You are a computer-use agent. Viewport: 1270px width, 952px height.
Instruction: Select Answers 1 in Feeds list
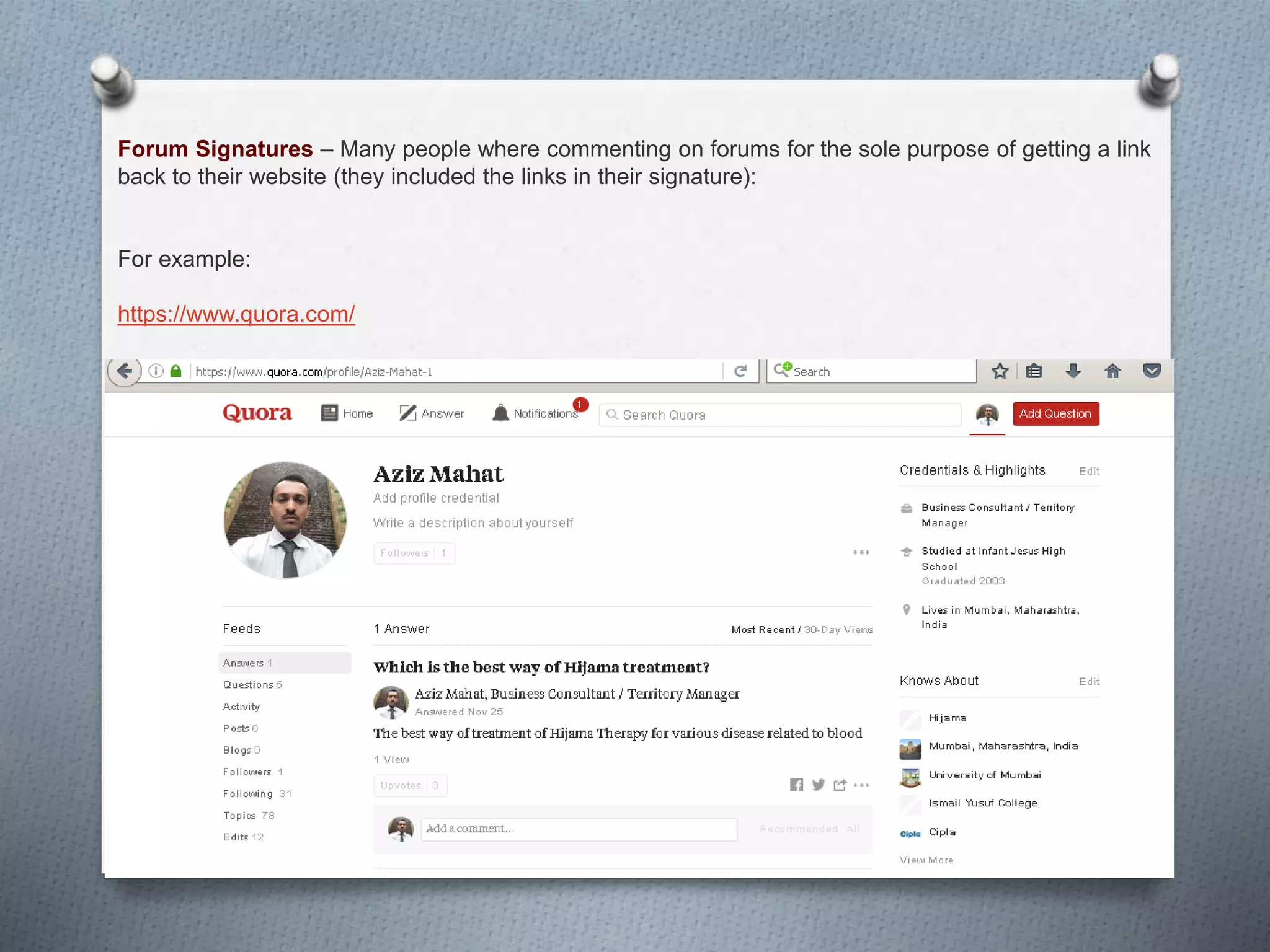point(285,663)
